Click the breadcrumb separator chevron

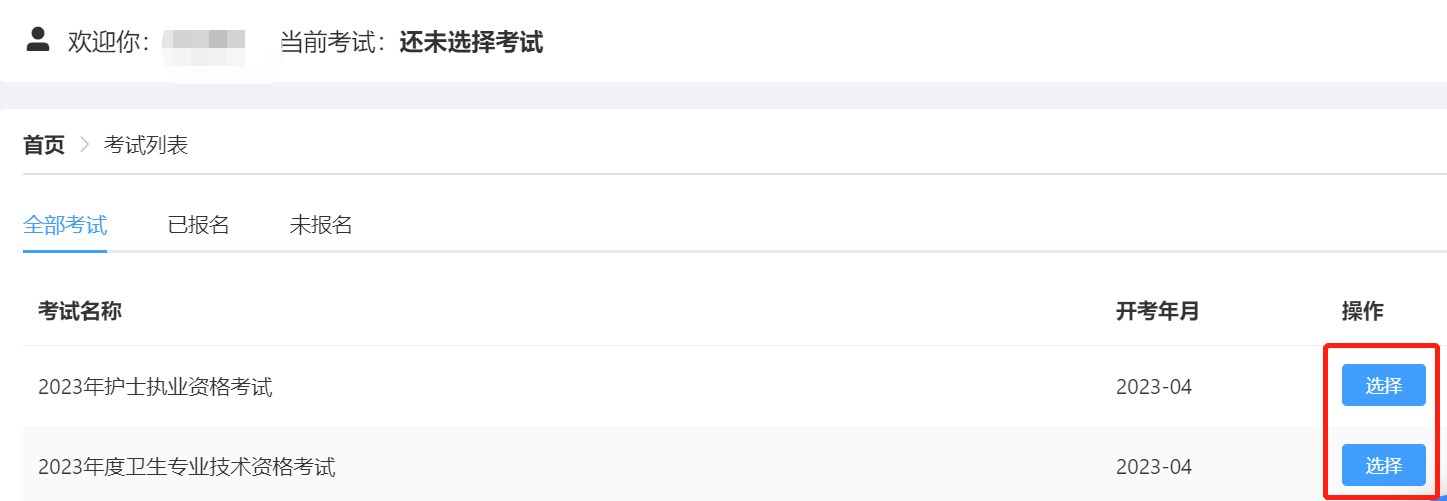(x=84, y=145)
